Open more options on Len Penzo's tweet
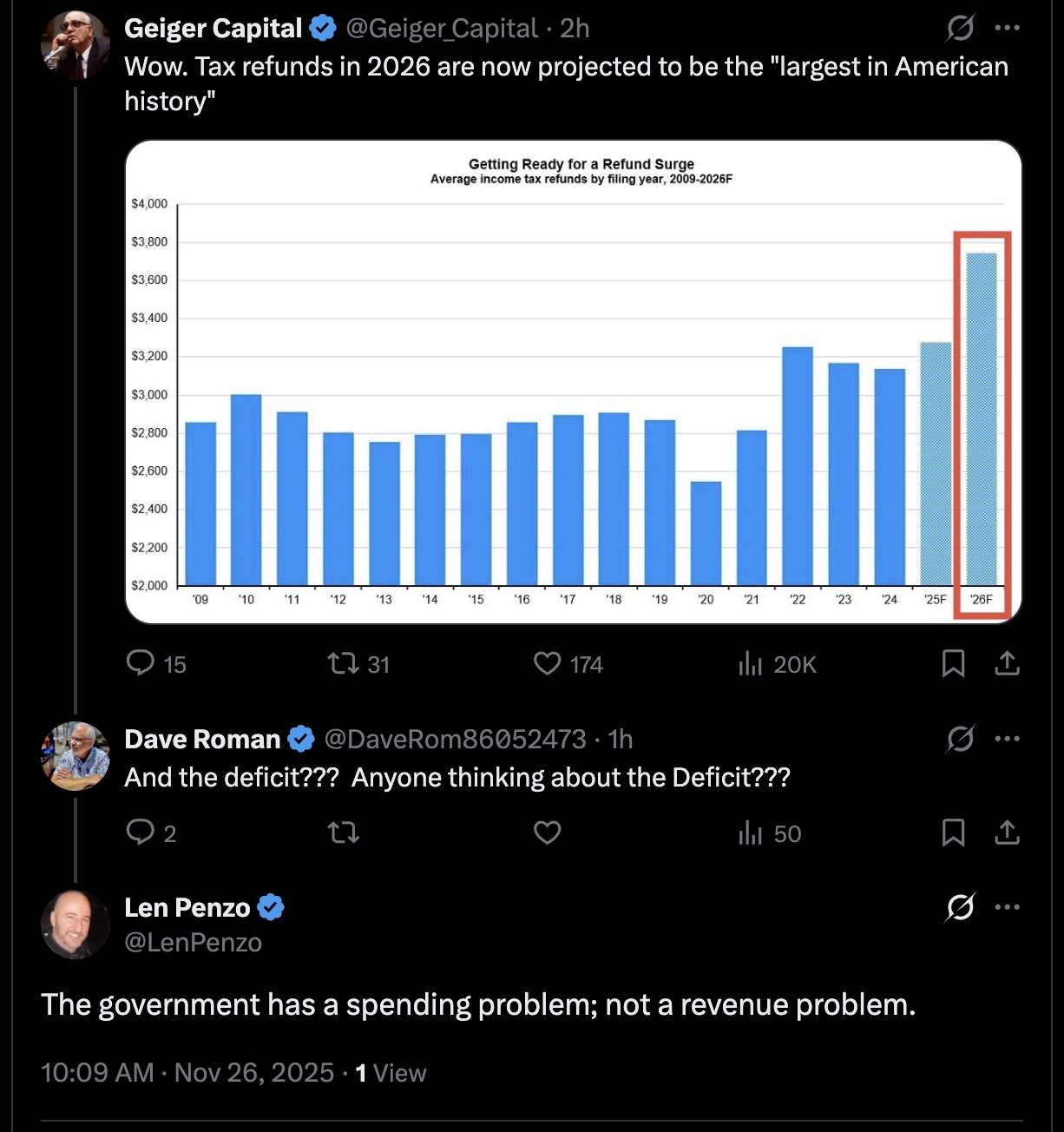The height and width of the screenshot is (1132, 1064). click(1008, 908)
